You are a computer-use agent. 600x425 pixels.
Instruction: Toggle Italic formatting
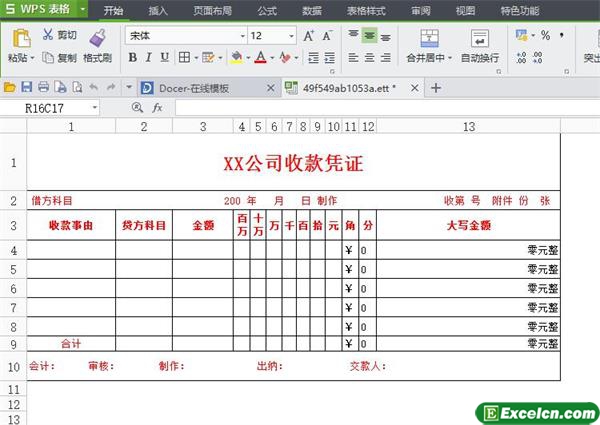(148, 58)
